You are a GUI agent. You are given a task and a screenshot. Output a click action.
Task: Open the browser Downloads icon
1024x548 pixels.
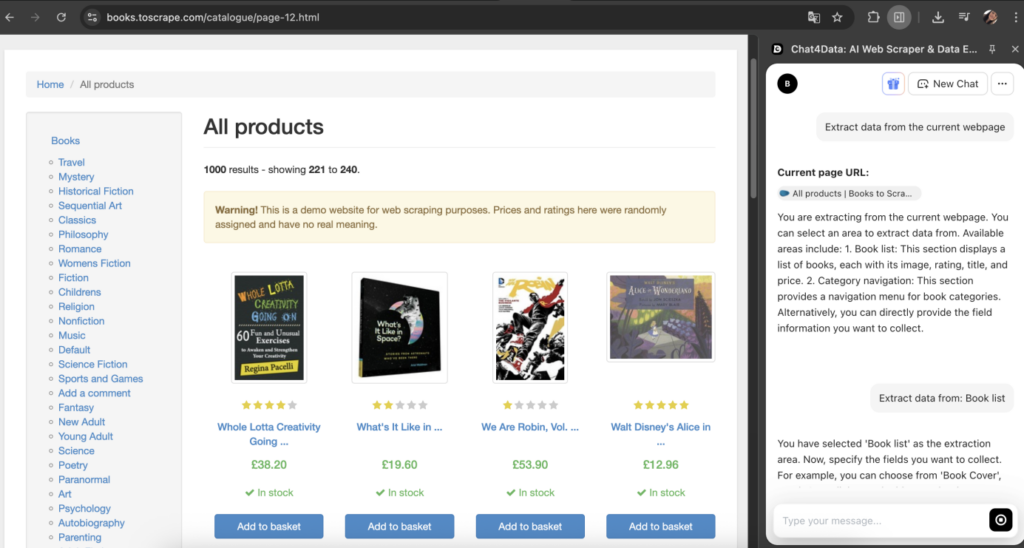pyautogui.click(x=938, y=17)
